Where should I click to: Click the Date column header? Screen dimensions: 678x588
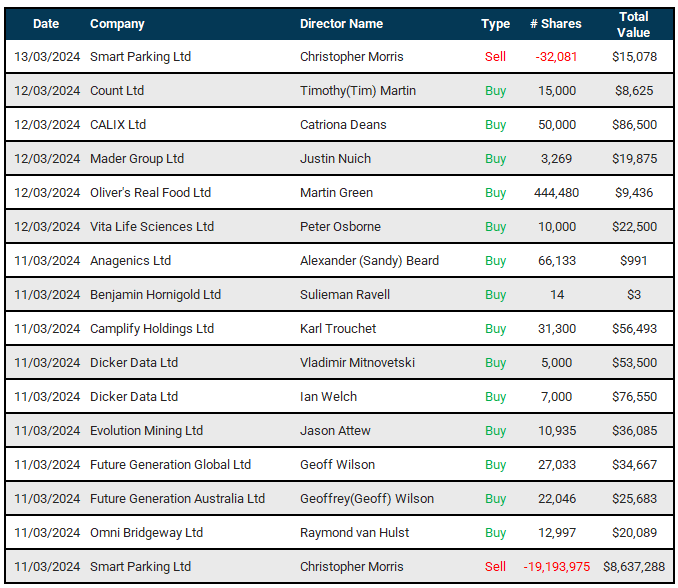[46, 24]
